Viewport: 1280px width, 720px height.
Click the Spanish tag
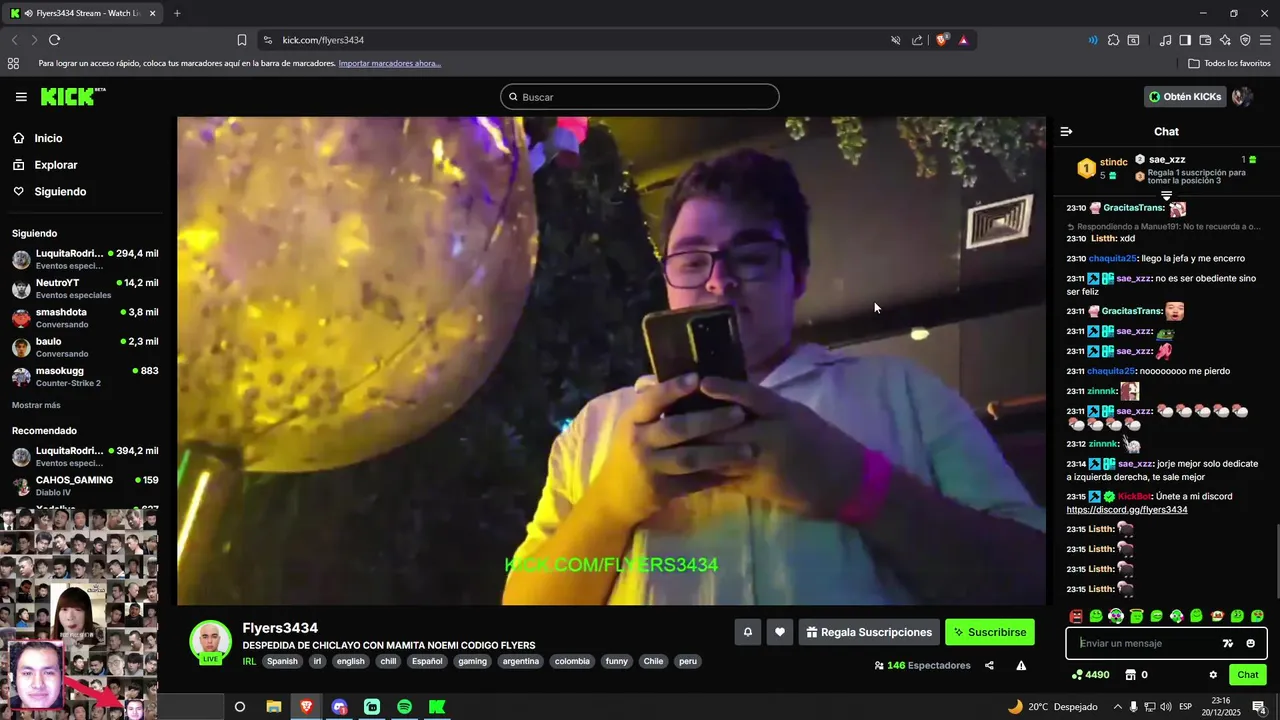click(282, 661)
